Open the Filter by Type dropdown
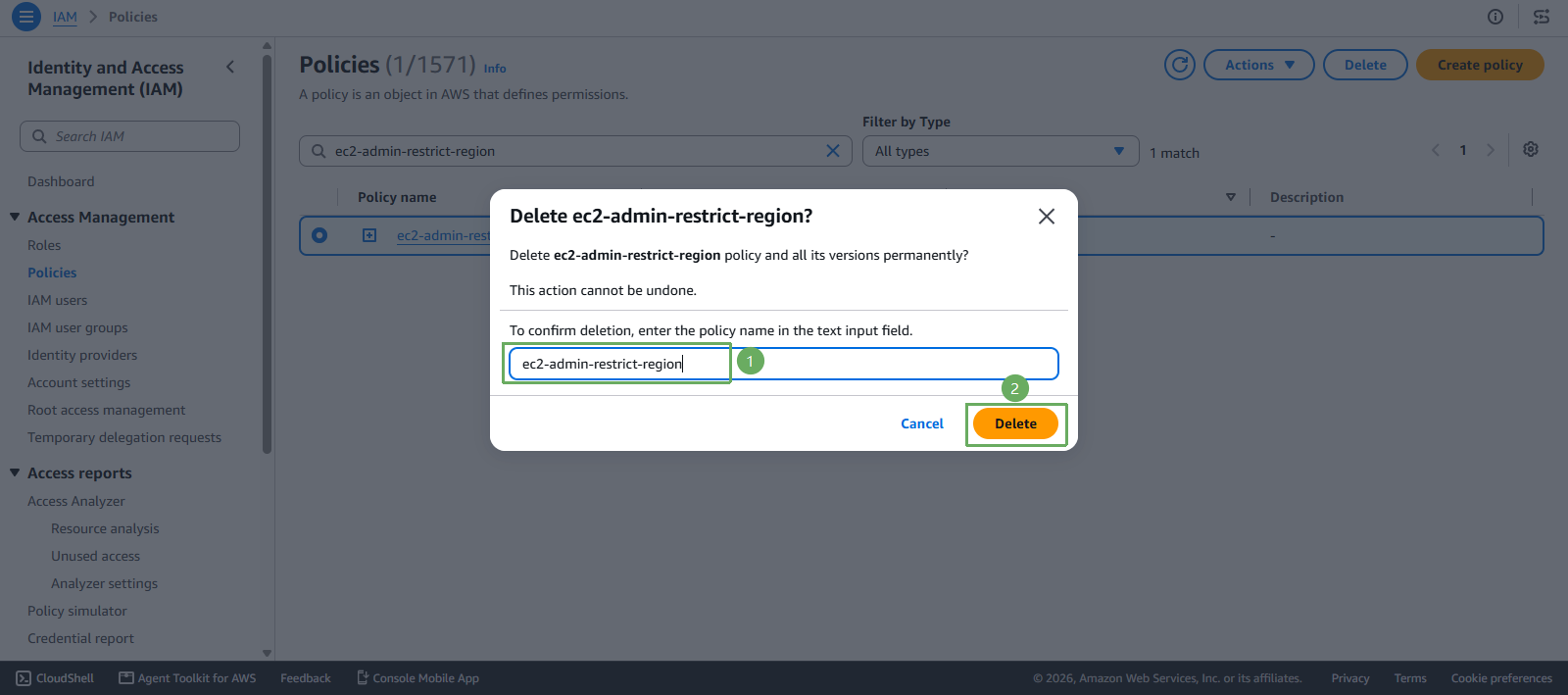Viewport: 1568px width, 695px height. coord(1001,151)
